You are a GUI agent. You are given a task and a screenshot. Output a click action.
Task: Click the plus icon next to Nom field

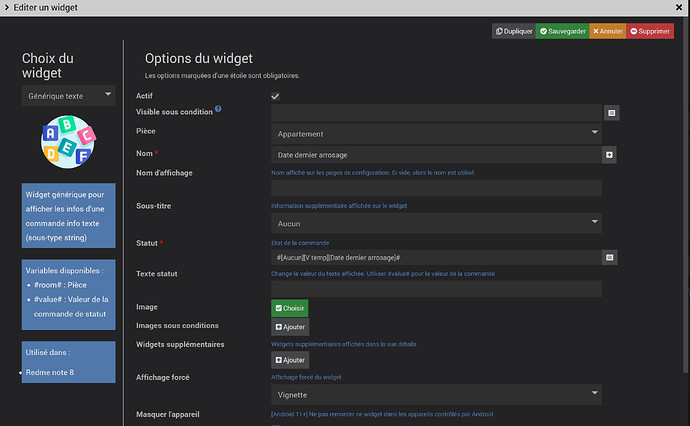coord(610,155)
